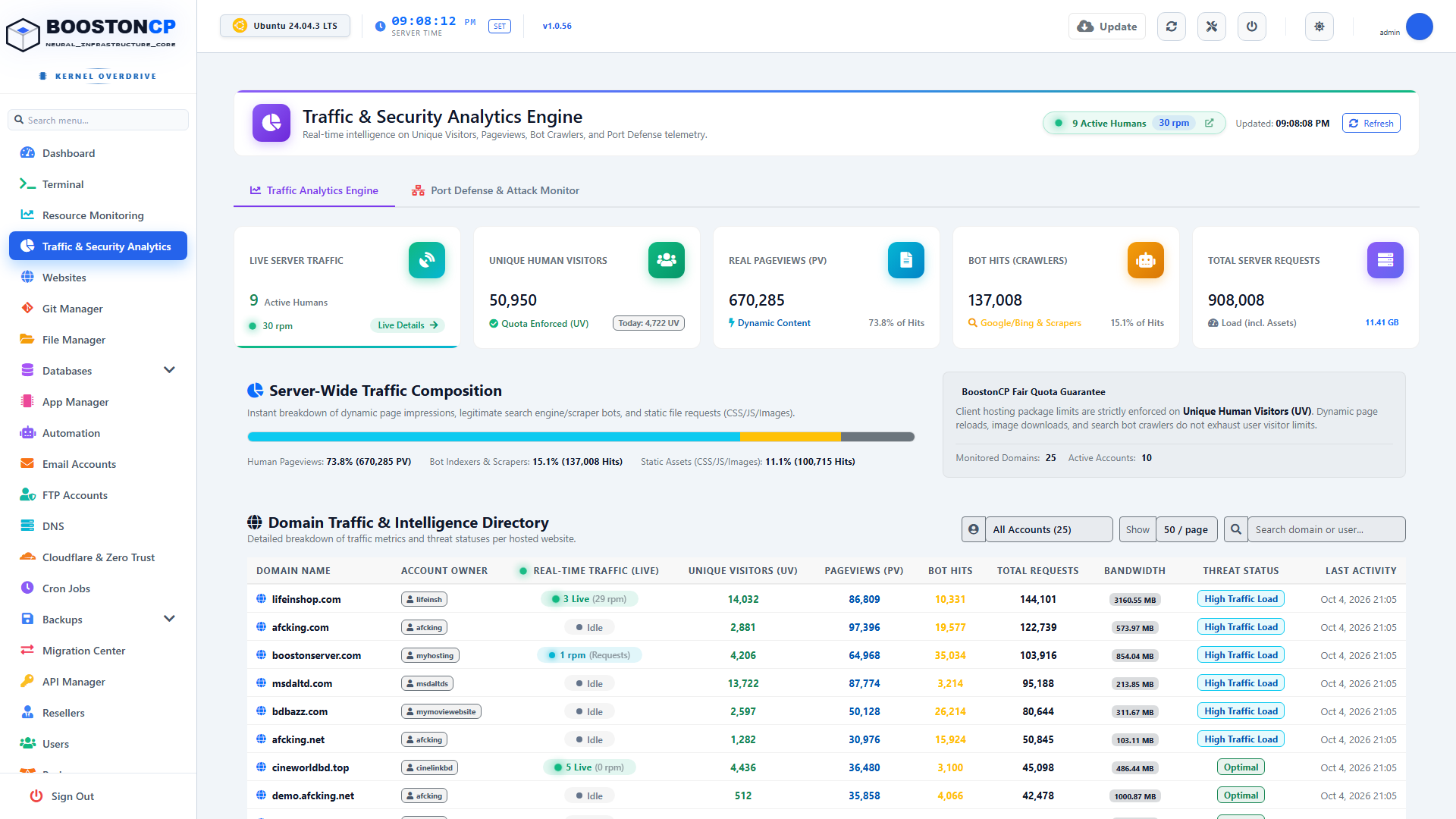Viewport: 1456px width, 819px height.
Task: Click the Ubuntu 24.04.3 LTS badge
Action: [x=285, y=26]
